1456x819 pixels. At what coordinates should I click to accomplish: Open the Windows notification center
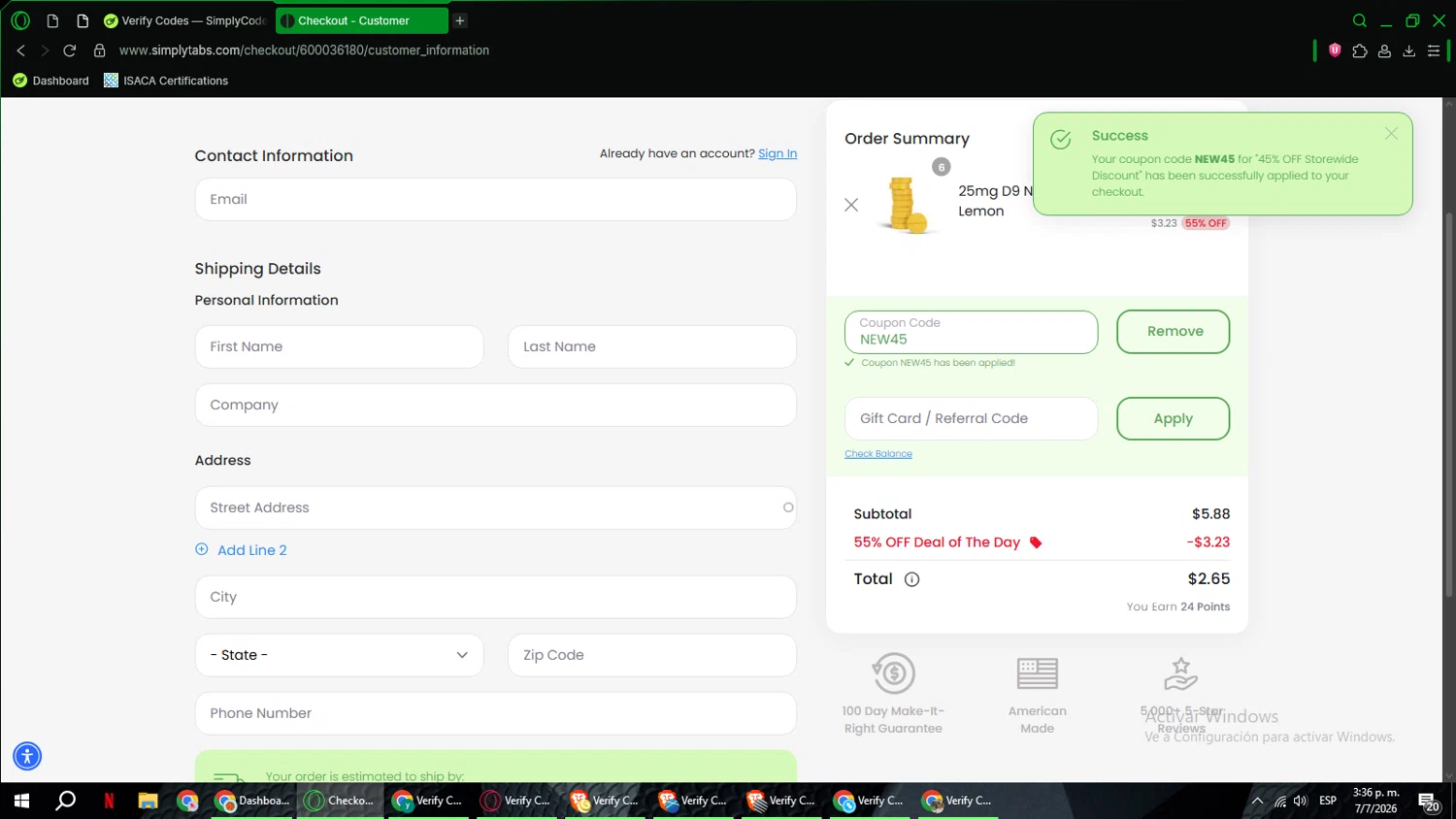point(1429,802)
